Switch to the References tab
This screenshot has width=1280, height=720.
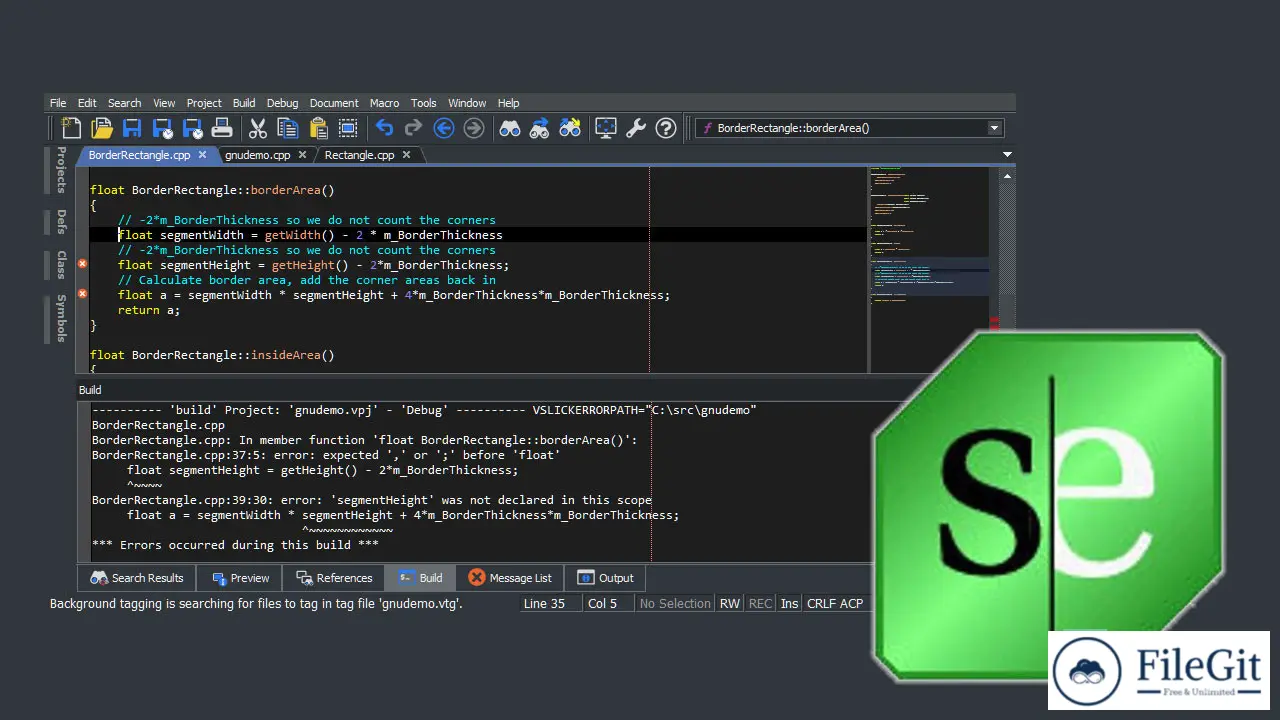tap(334, 578)
